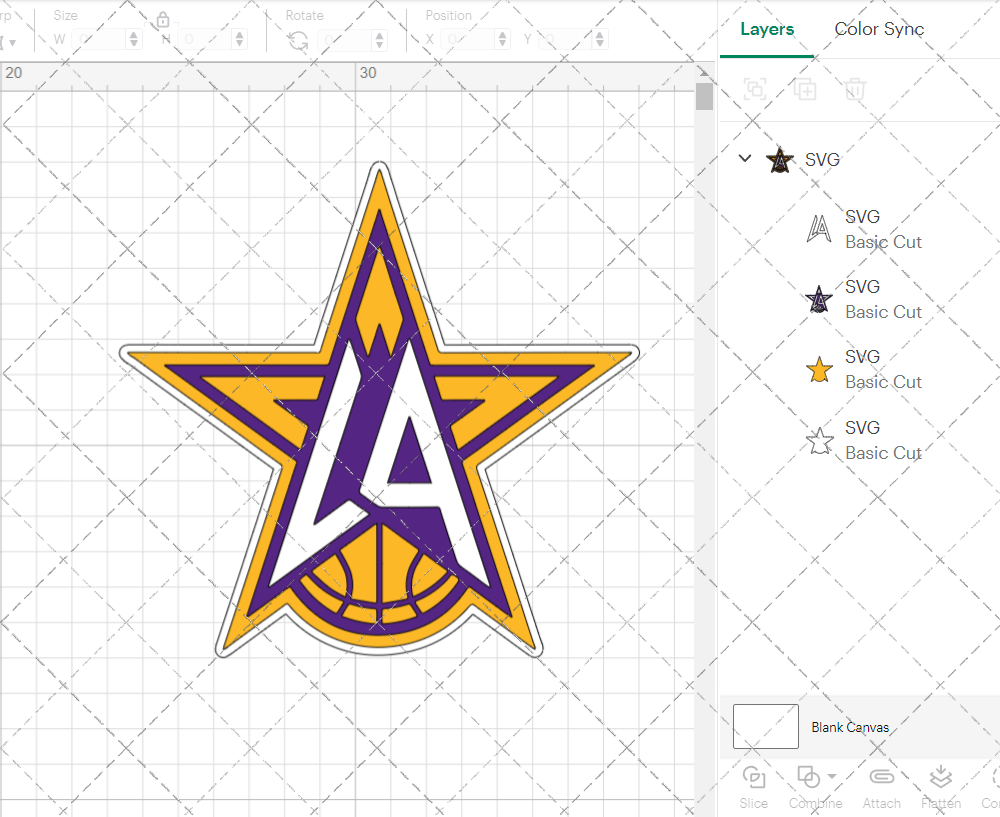Click the Height stepper arrows

point(239,40)
